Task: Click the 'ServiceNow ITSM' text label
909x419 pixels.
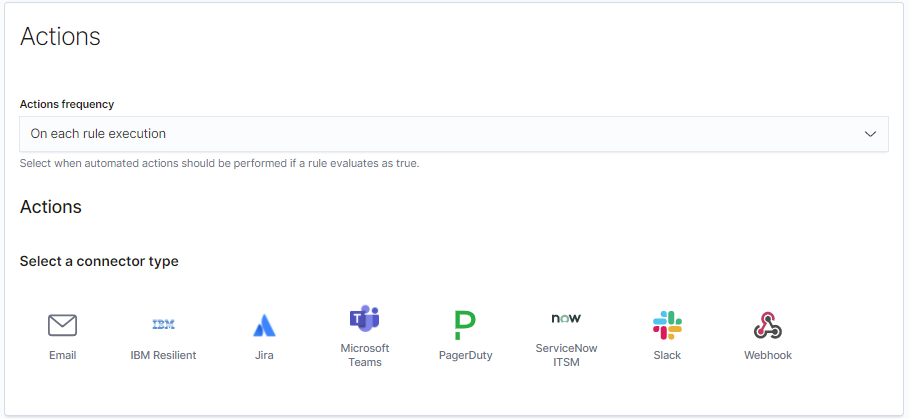Action: (566, 355)
